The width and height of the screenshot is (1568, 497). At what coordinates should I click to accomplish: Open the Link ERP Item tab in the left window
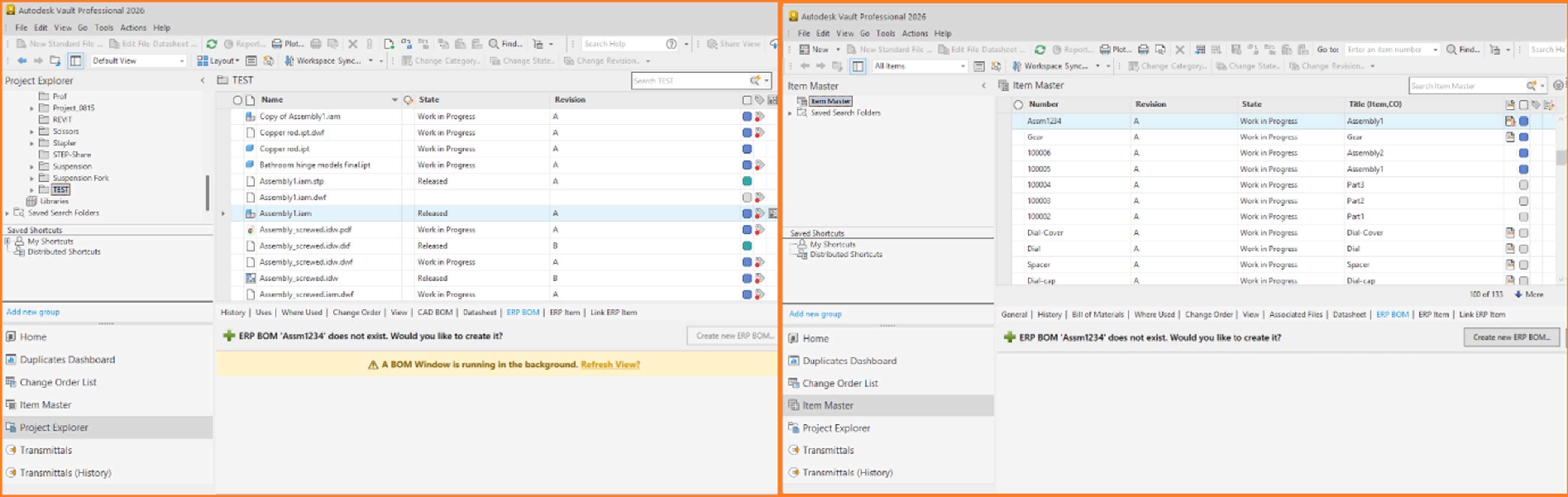[x=613, y=312]
